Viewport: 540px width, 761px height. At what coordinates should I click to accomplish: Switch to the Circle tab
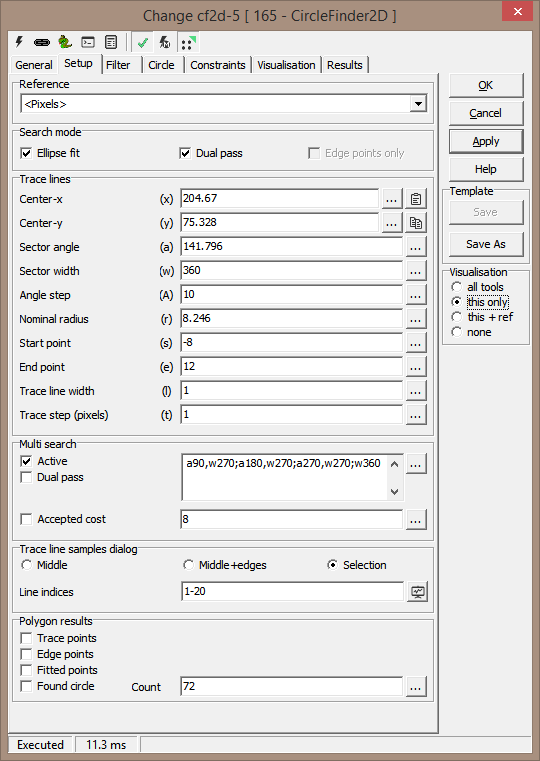click(161, 65)
